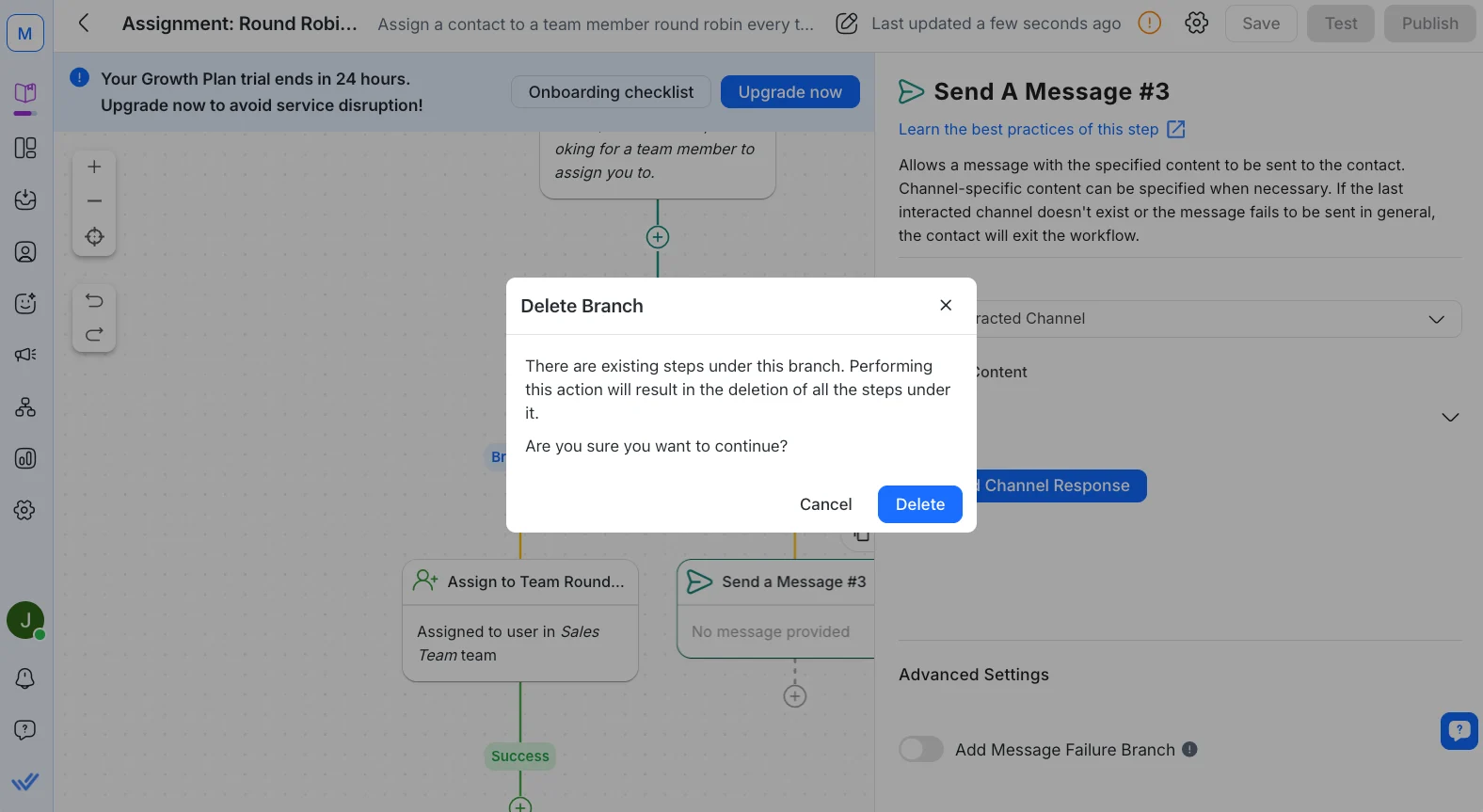Open the Contacts panel icon
The height and width of the screenshot is (812, 1483).
[25, 251]
